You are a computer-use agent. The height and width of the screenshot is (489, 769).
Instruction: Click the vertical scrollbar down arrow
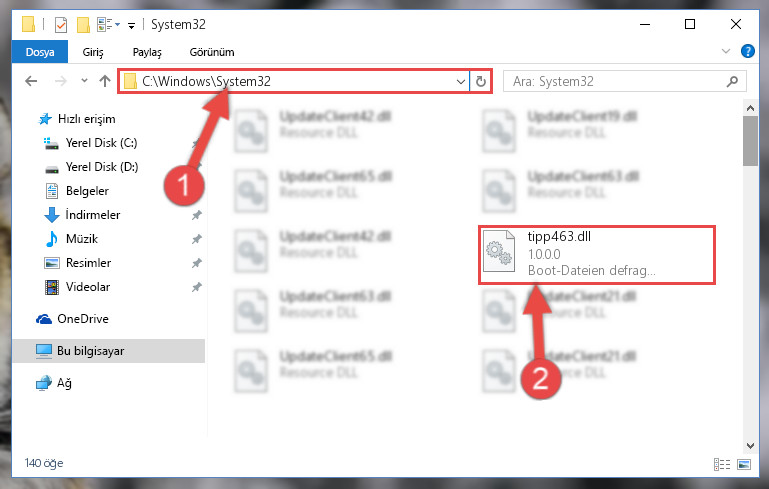tap(750, 446)
